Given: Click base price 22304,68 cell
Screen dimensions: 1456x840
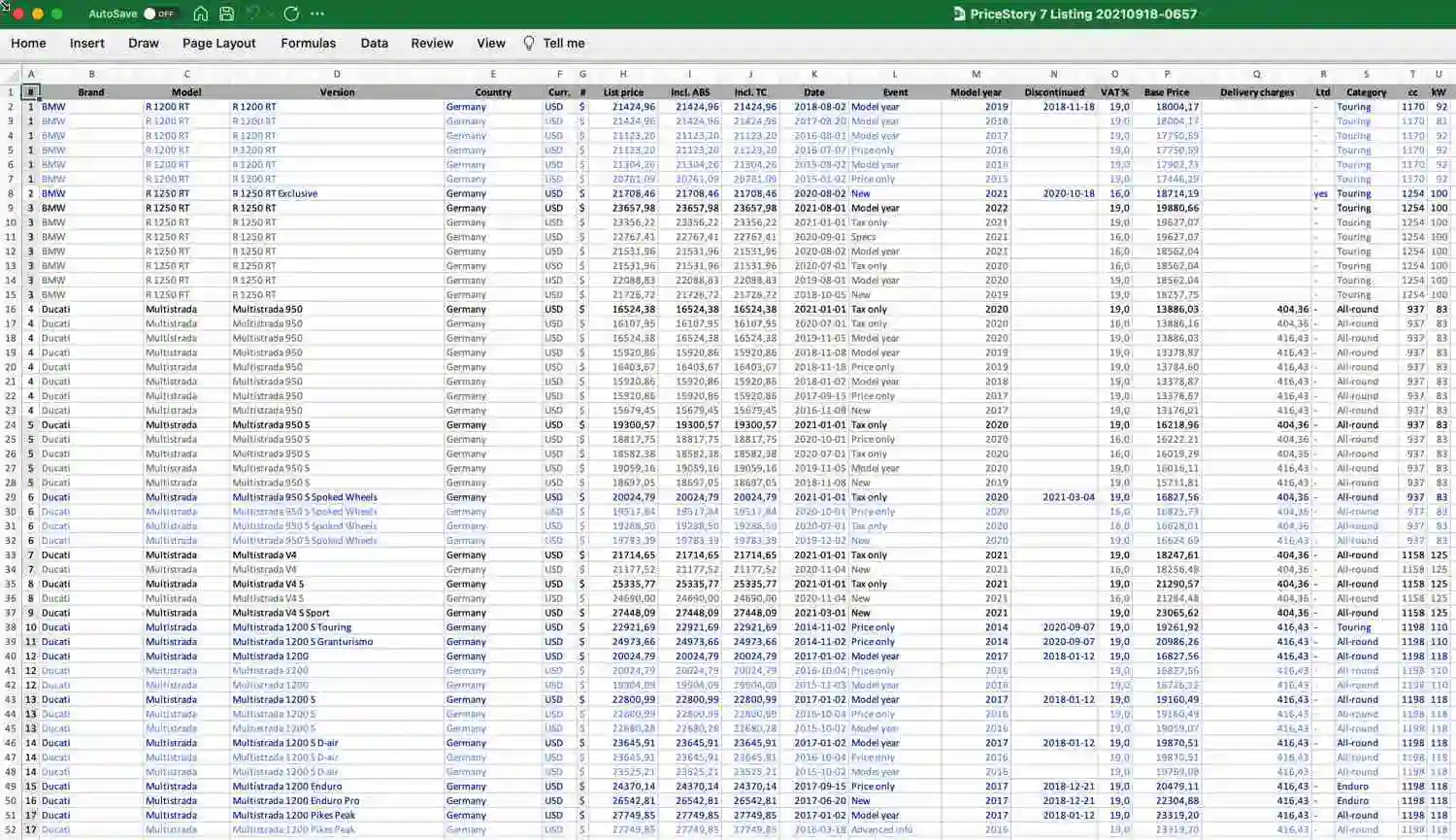Looking at the screenshot, I should [1167, 801].
